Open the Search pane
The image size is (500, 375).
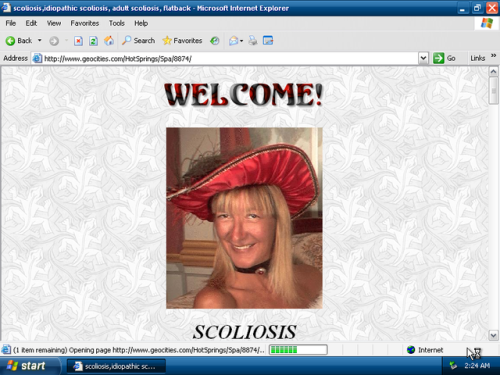(138, 41)
